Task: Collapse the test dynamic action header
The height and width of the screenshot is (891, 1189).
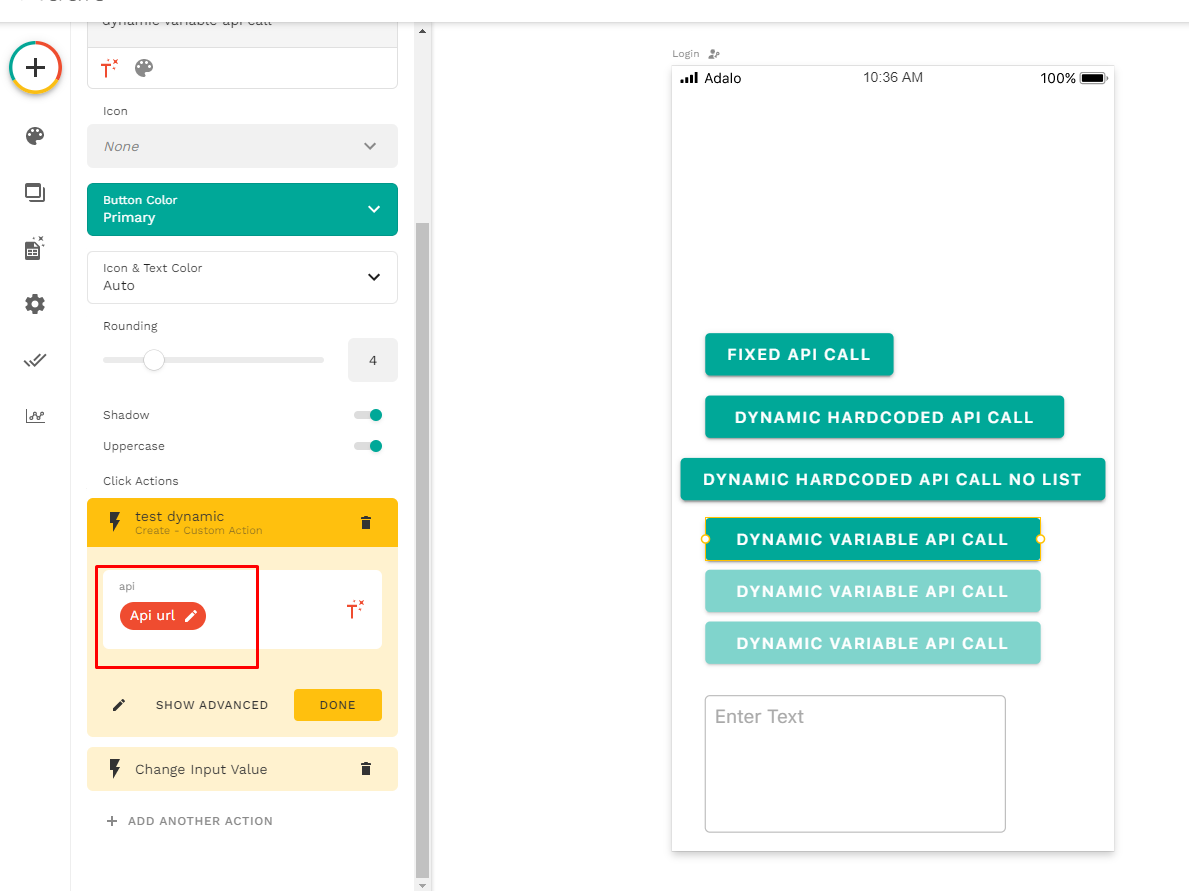Action: (243, 522)
